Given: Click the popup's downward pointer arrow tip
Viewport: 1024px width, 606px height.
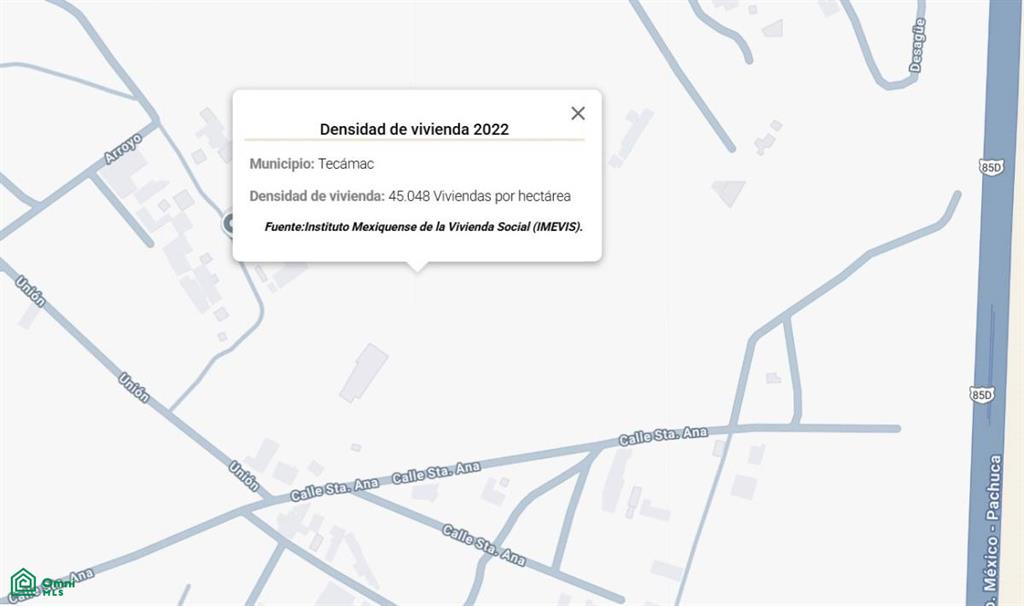Looking at the screenshot, I should [x=417, y=268].
